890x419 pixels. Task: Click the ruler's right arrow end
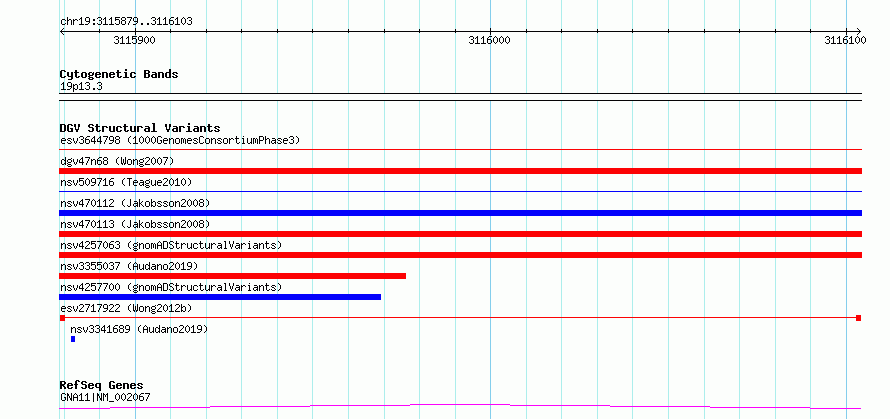pos(858,31)
